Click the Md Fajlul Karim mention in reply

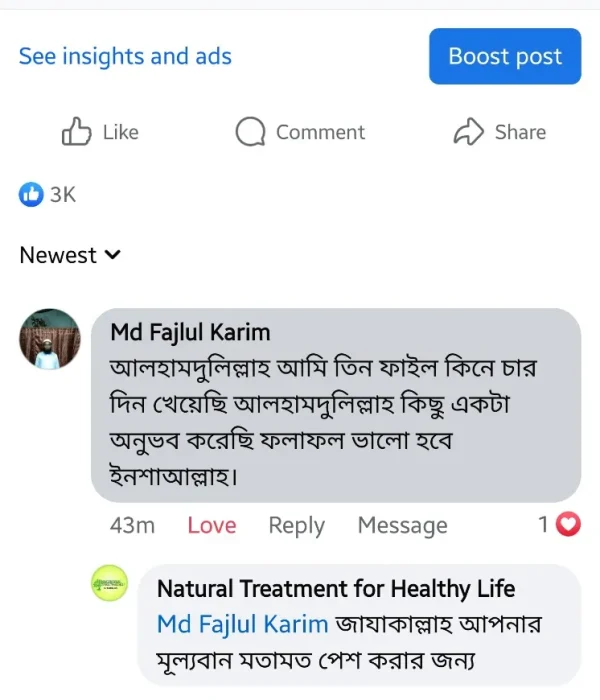242,624
